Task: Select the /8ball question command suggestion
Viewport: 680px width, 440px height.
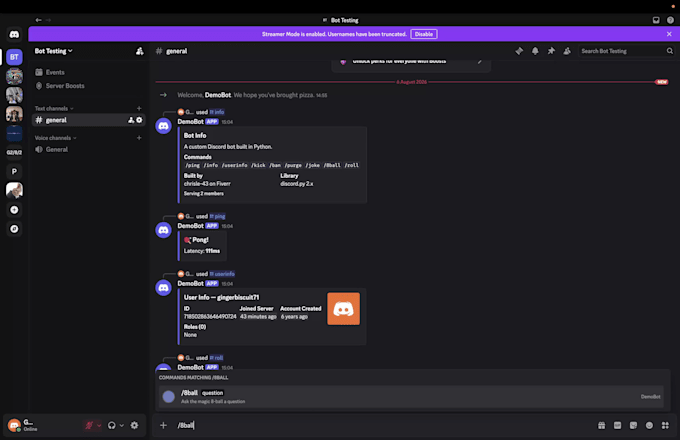Action: (x=411, y=397)
